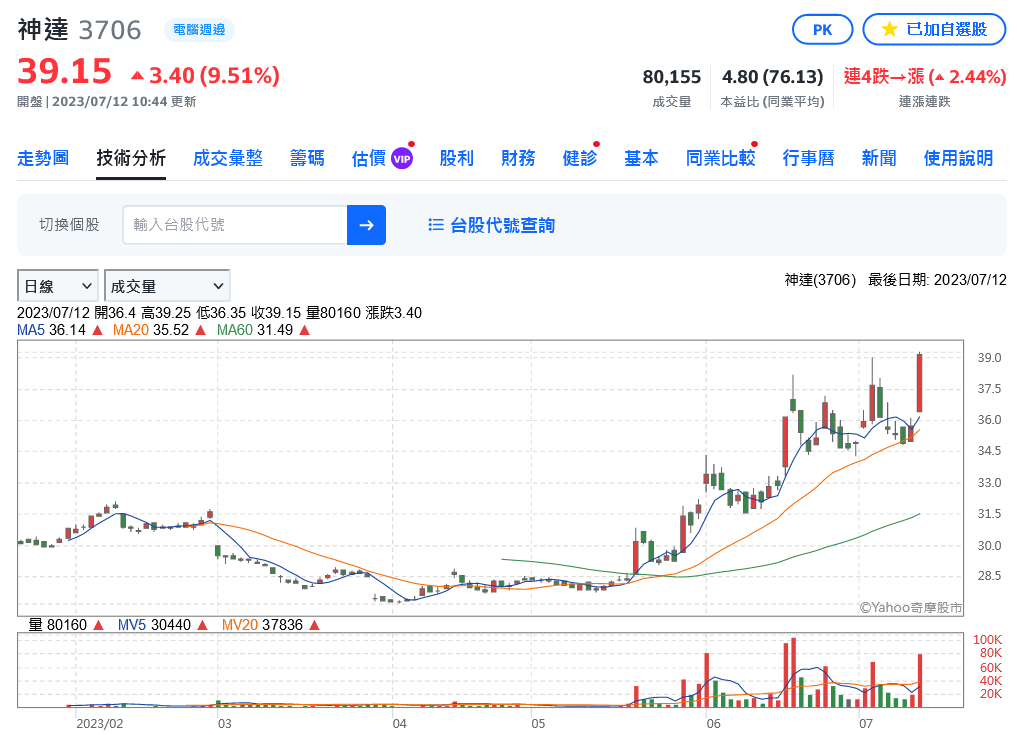This screenshot has width=1017, height=735.
Task: Open the 健診 tab
Action: click(x=580, y=158)
